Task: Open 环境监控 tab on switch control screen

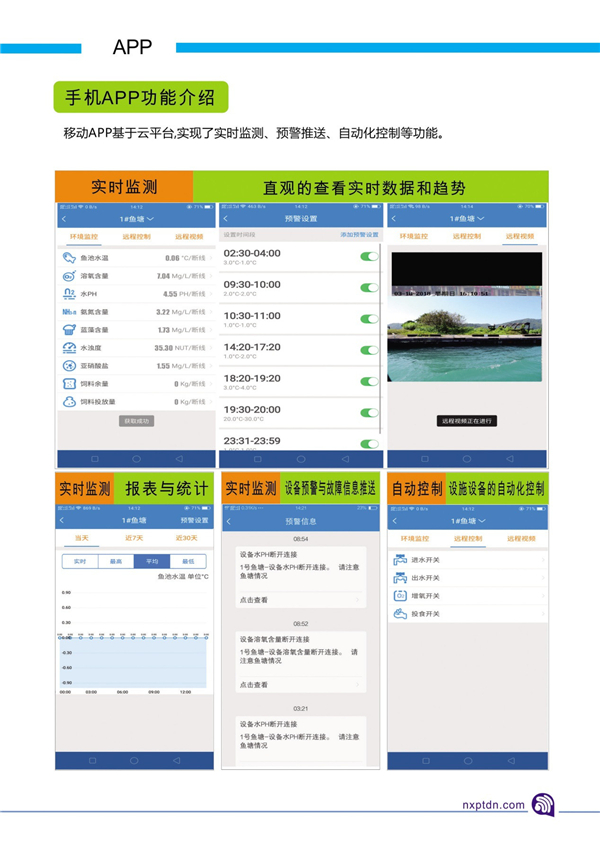Action: [x=414, y=539]
